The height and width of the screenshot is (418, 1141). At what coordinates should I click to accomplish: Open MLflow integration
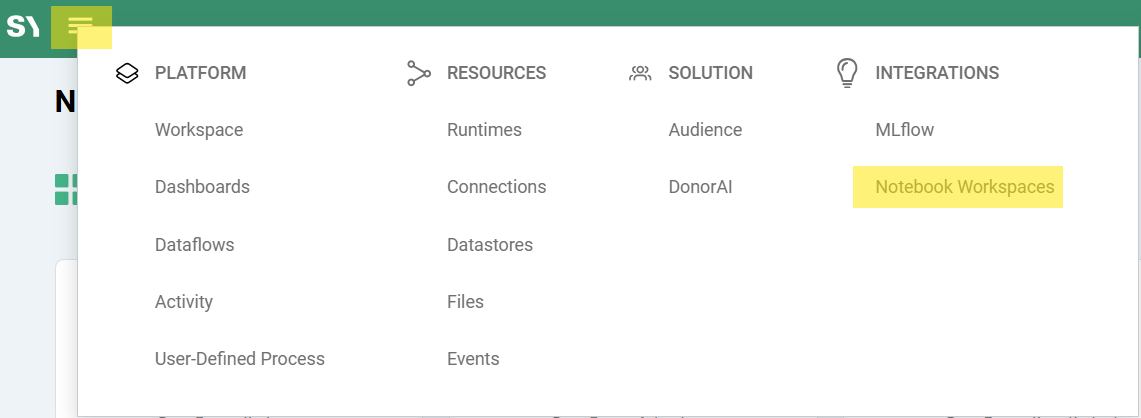coord(904,130)
